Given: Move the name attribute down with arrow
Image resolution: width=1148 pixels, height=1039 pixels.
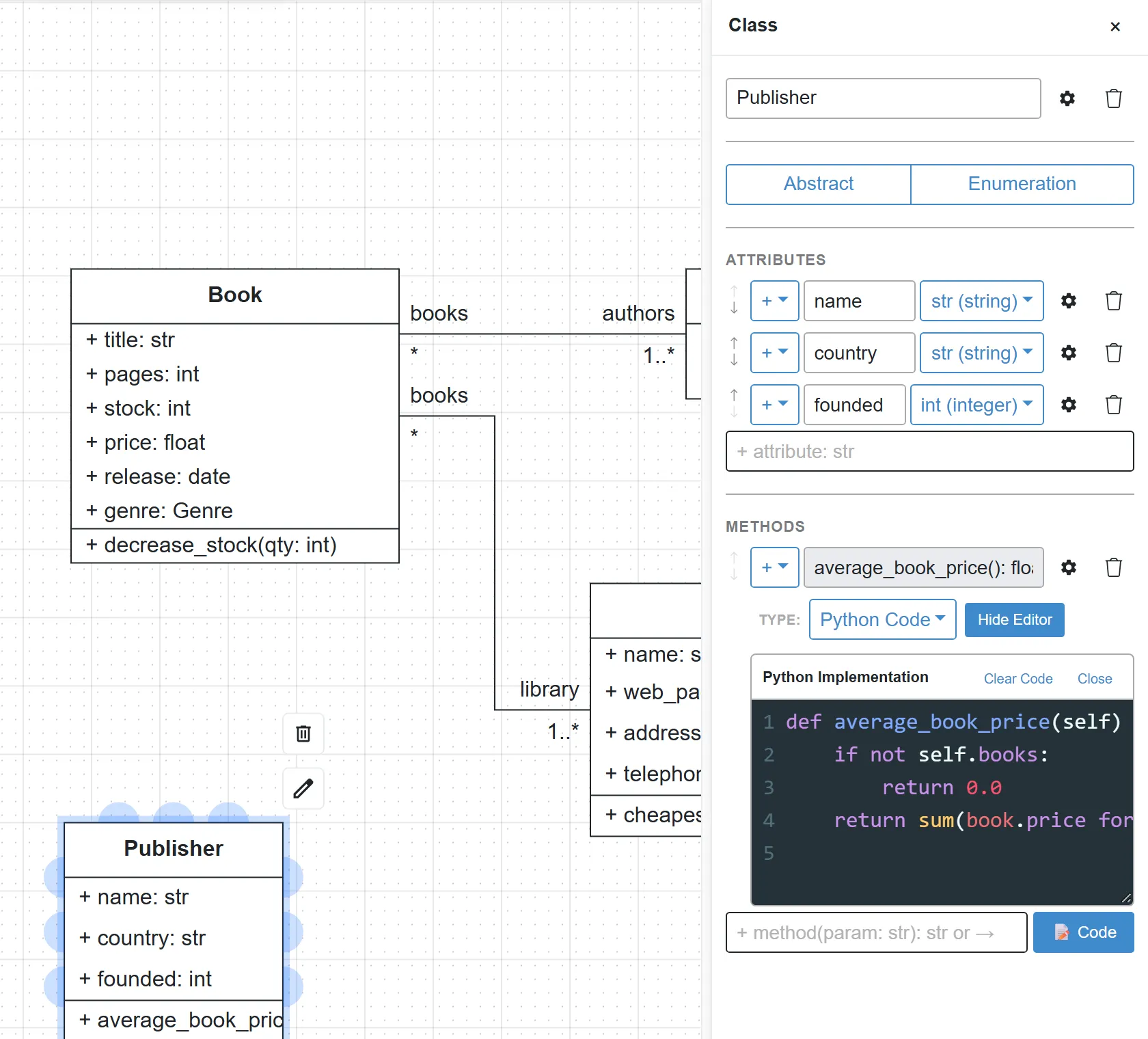Looking at the screenshot, I should [734, 309].
